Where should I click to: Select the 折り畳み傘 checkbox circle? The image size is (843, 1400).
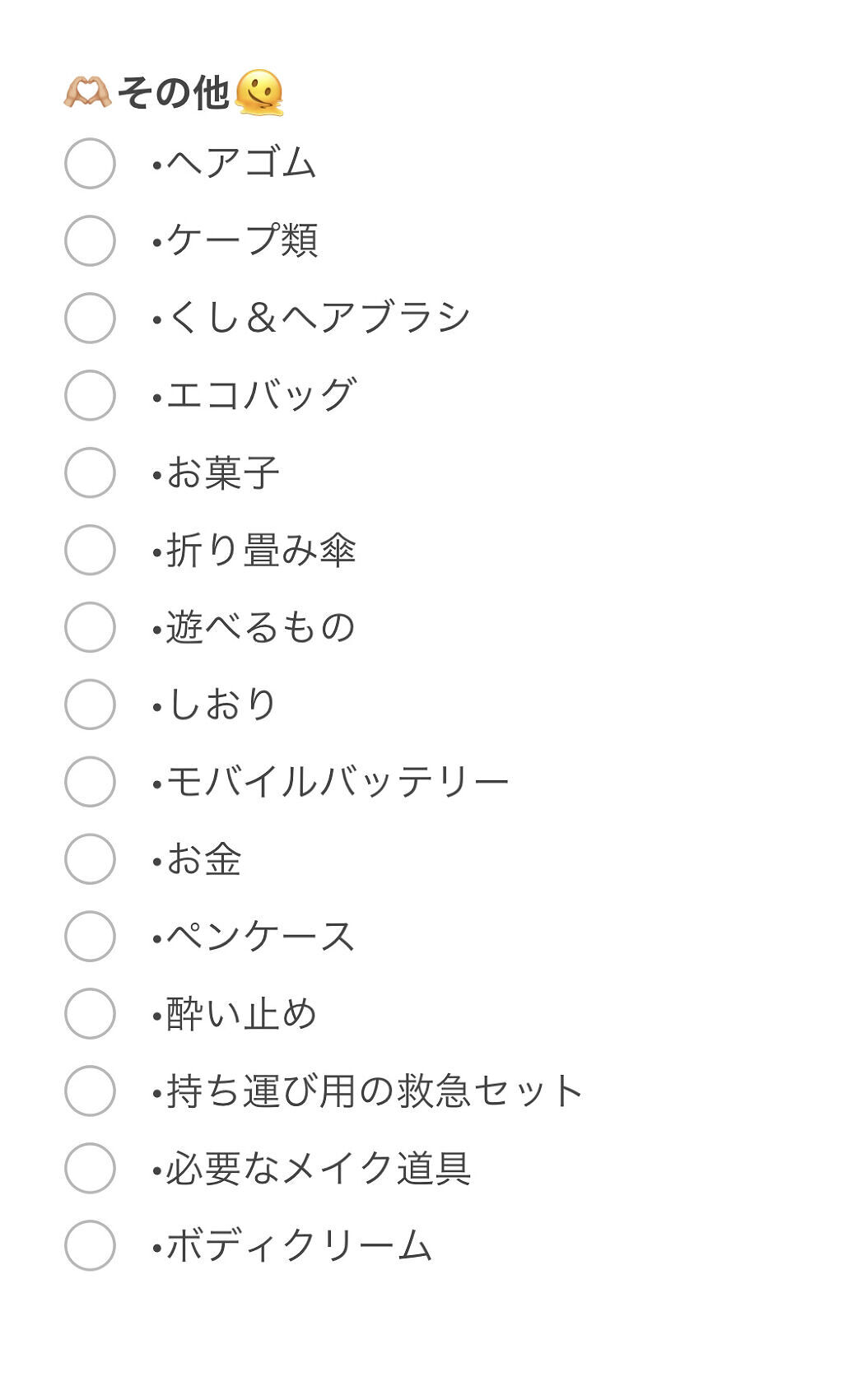click(90, 550)
